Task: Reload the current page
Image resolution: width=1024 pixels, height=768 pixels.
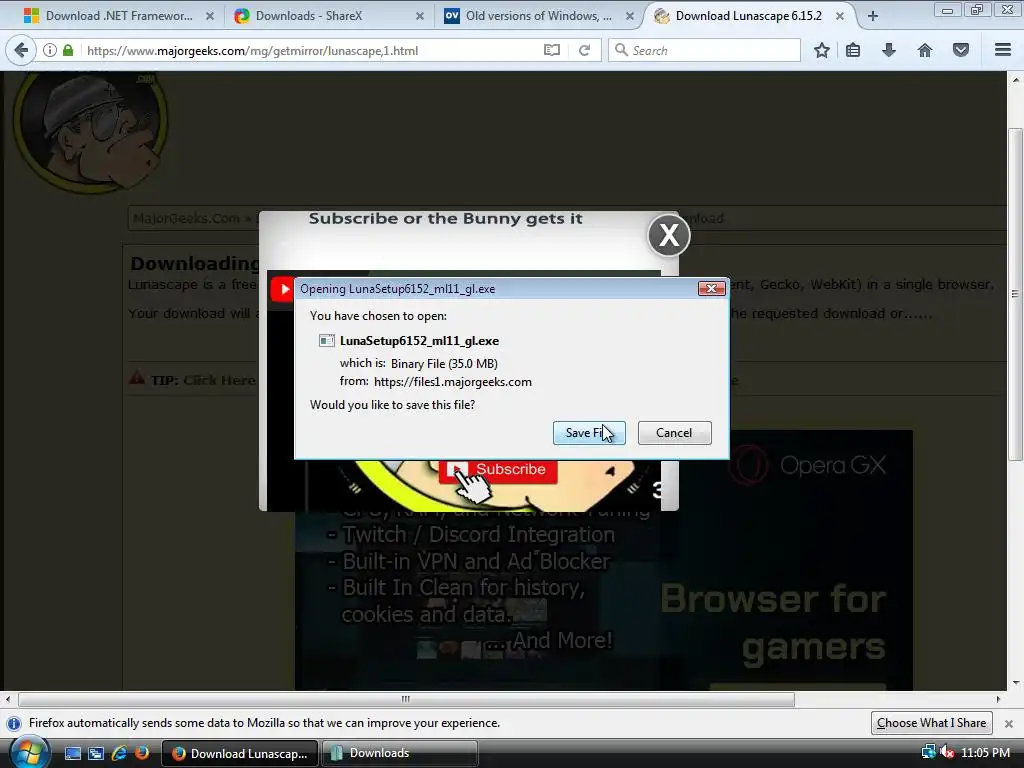Action: coord(584,50)
